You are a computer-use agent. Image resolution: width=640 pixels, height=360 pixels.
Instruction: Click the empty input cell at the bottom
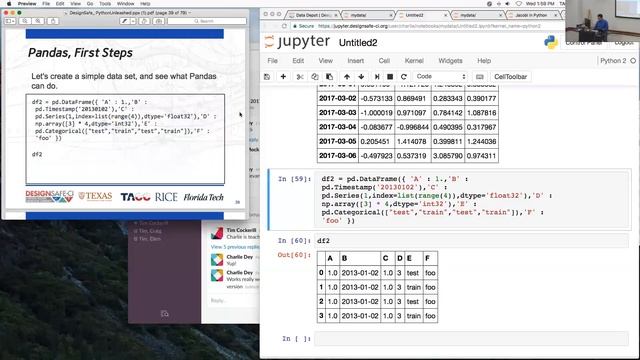coord(471,338)
